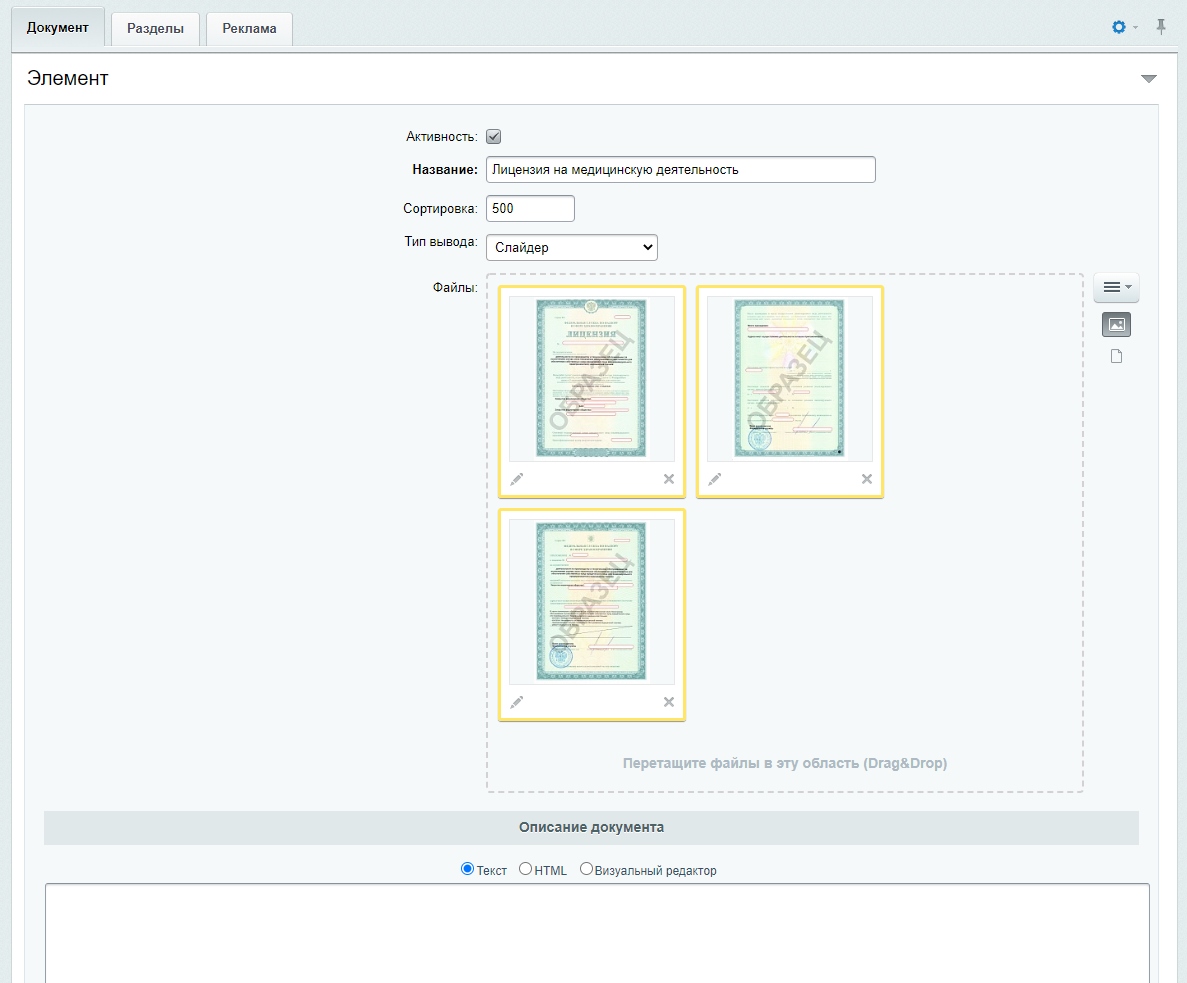1187x983 pixels.
Task: Delete the second uploaded license image
Action: [867, 479]
